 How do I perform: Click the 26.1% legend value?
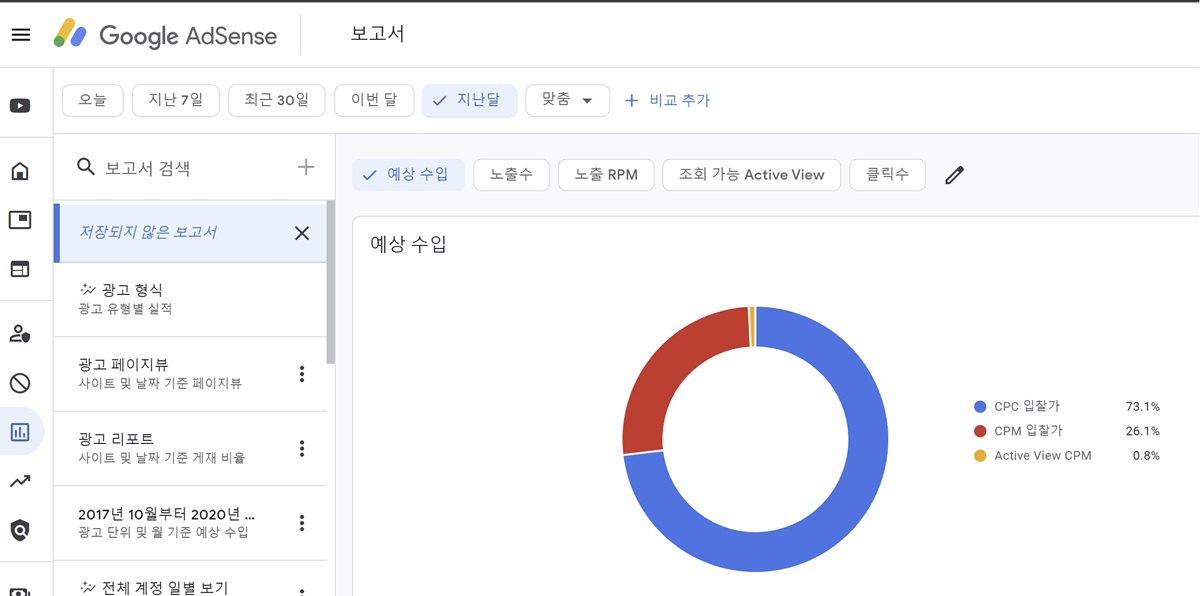(1142, 431)
